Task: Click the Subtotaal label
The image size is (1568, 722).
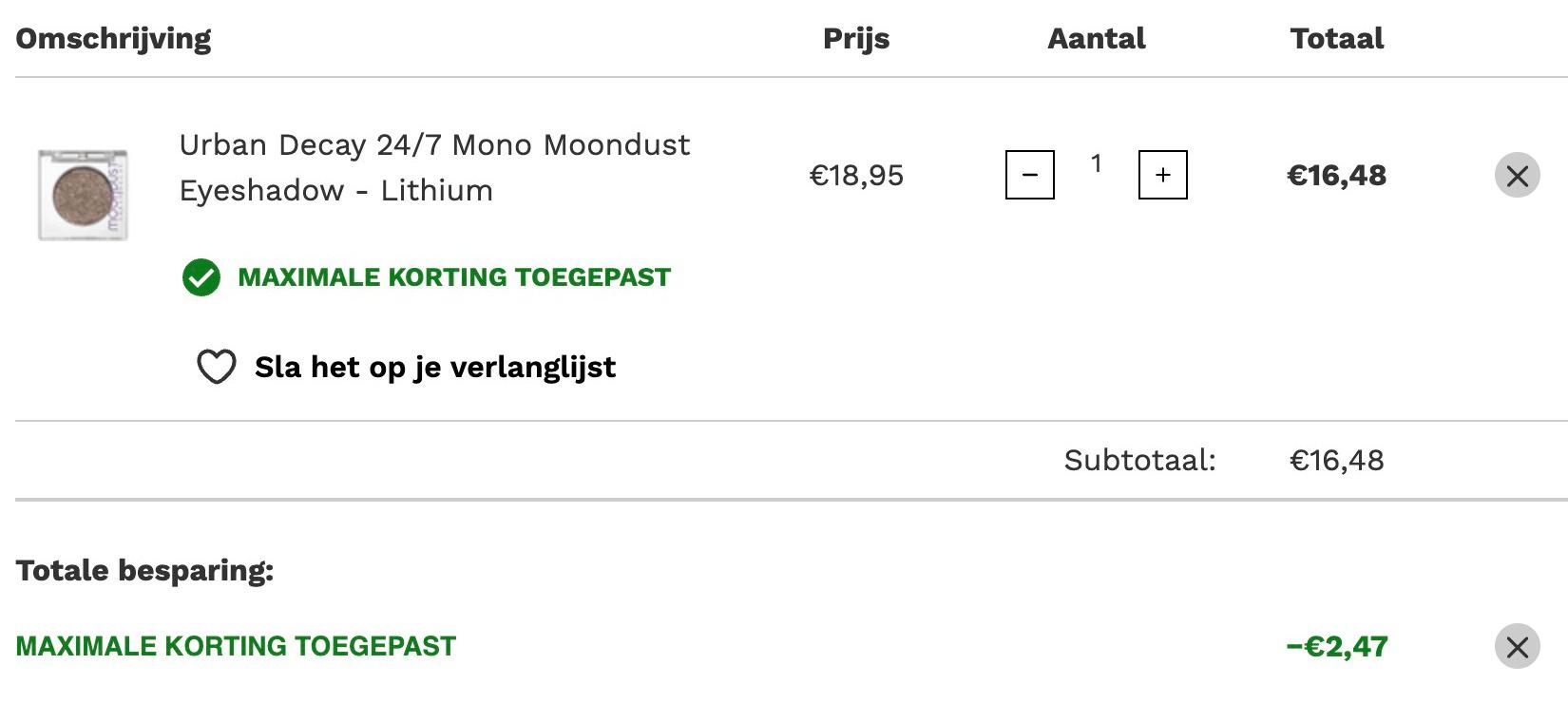Action: coord(1139,461)
